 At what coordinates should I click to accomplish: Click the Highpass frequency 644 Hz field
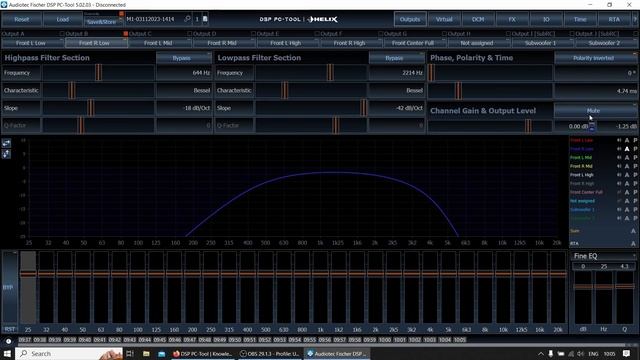(x=184, y=73)
